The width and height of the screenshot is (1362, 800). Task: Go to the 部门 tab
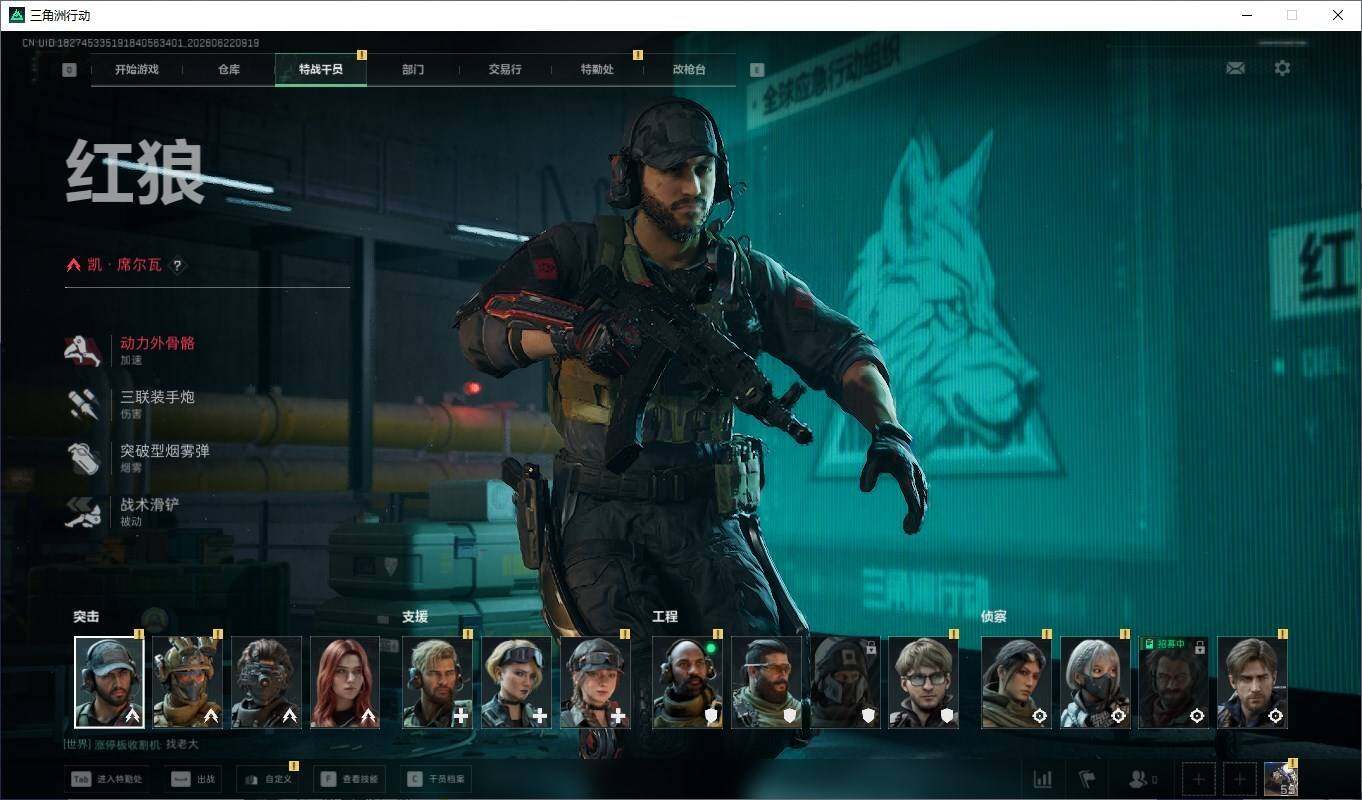[413, 70]
